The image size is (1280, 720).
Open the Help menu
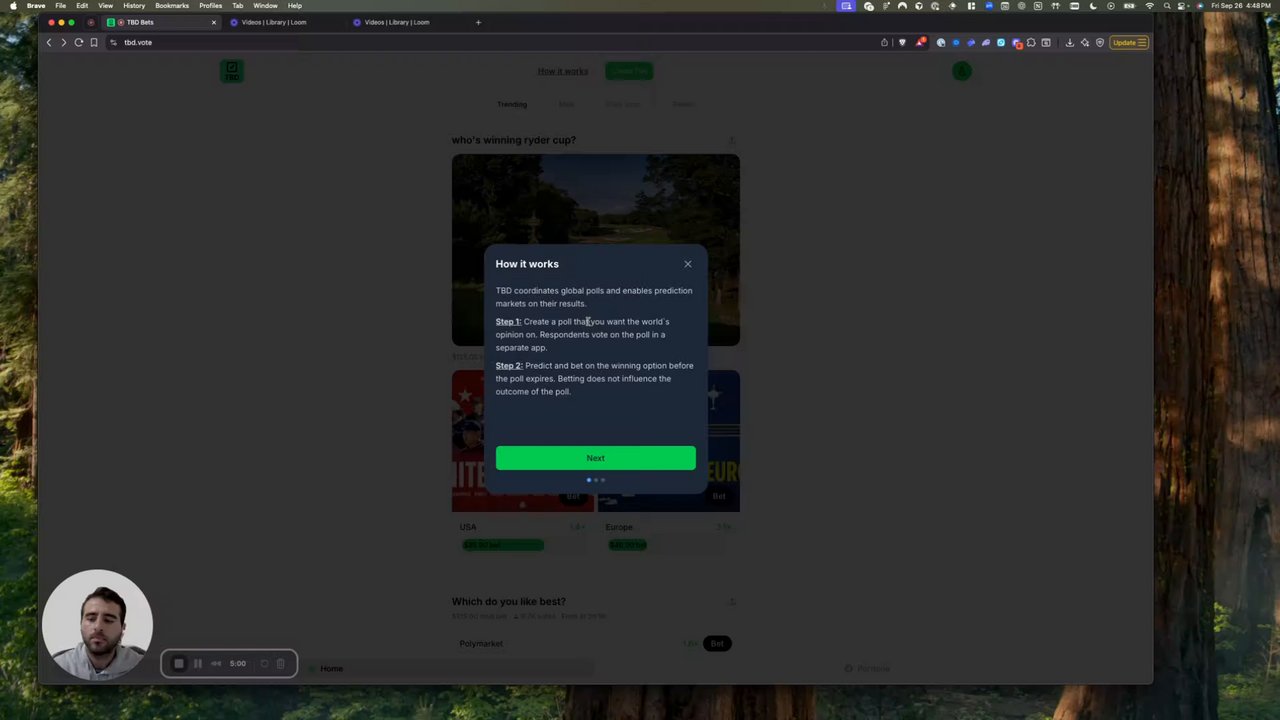pos(294,6)
